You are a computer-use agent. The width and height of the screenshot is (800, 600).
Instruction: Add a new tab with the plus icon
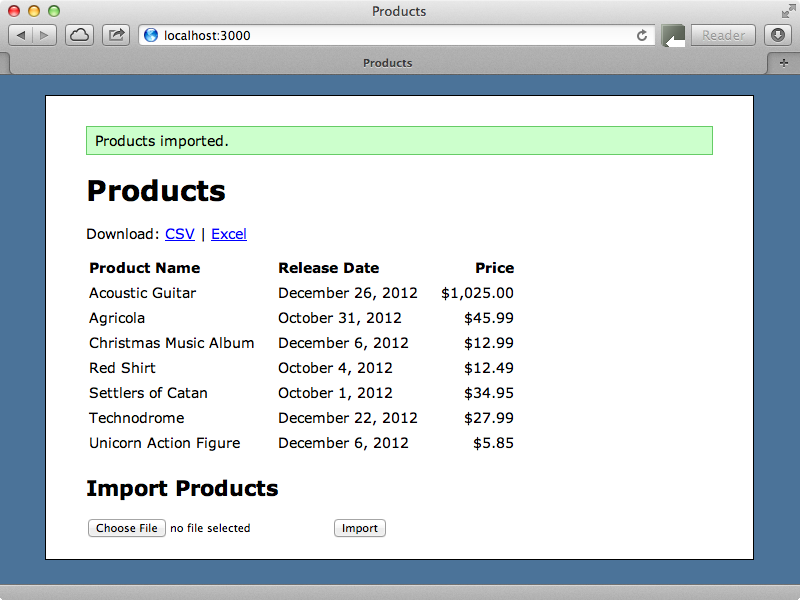coord(784,63)
